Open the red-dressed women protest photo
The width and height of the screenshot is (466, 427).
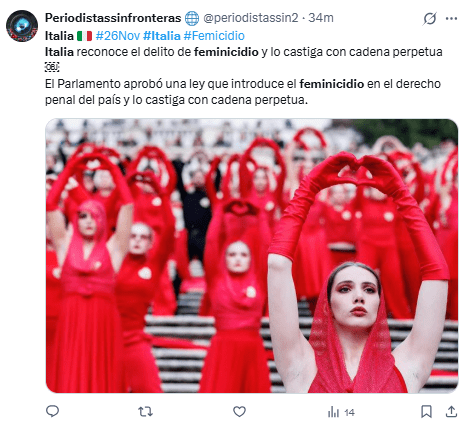252,256
